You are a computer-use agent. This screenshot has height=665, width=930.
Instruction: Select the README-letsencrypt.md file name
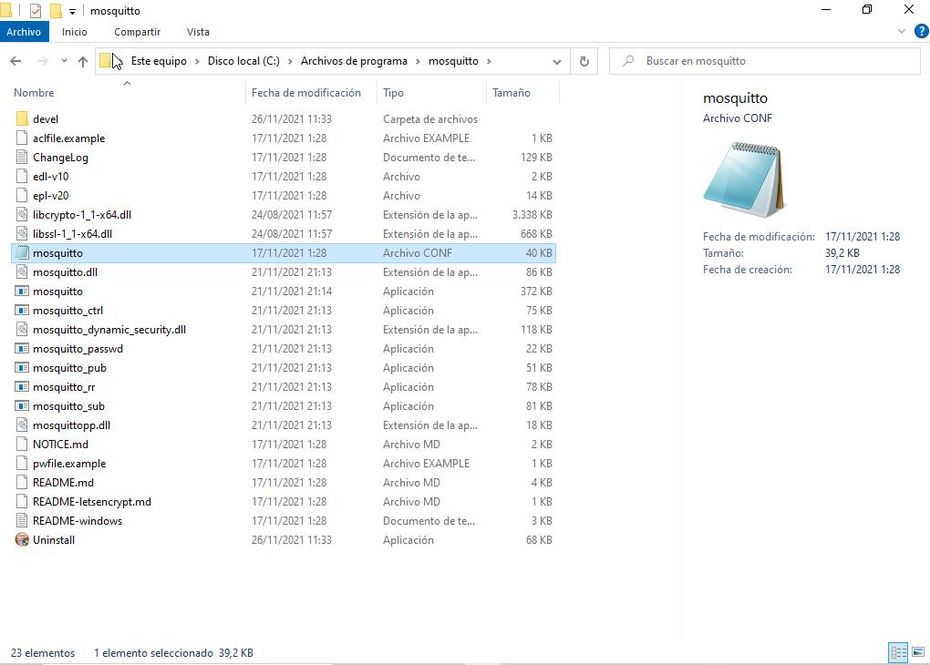(x=92, y=502)
